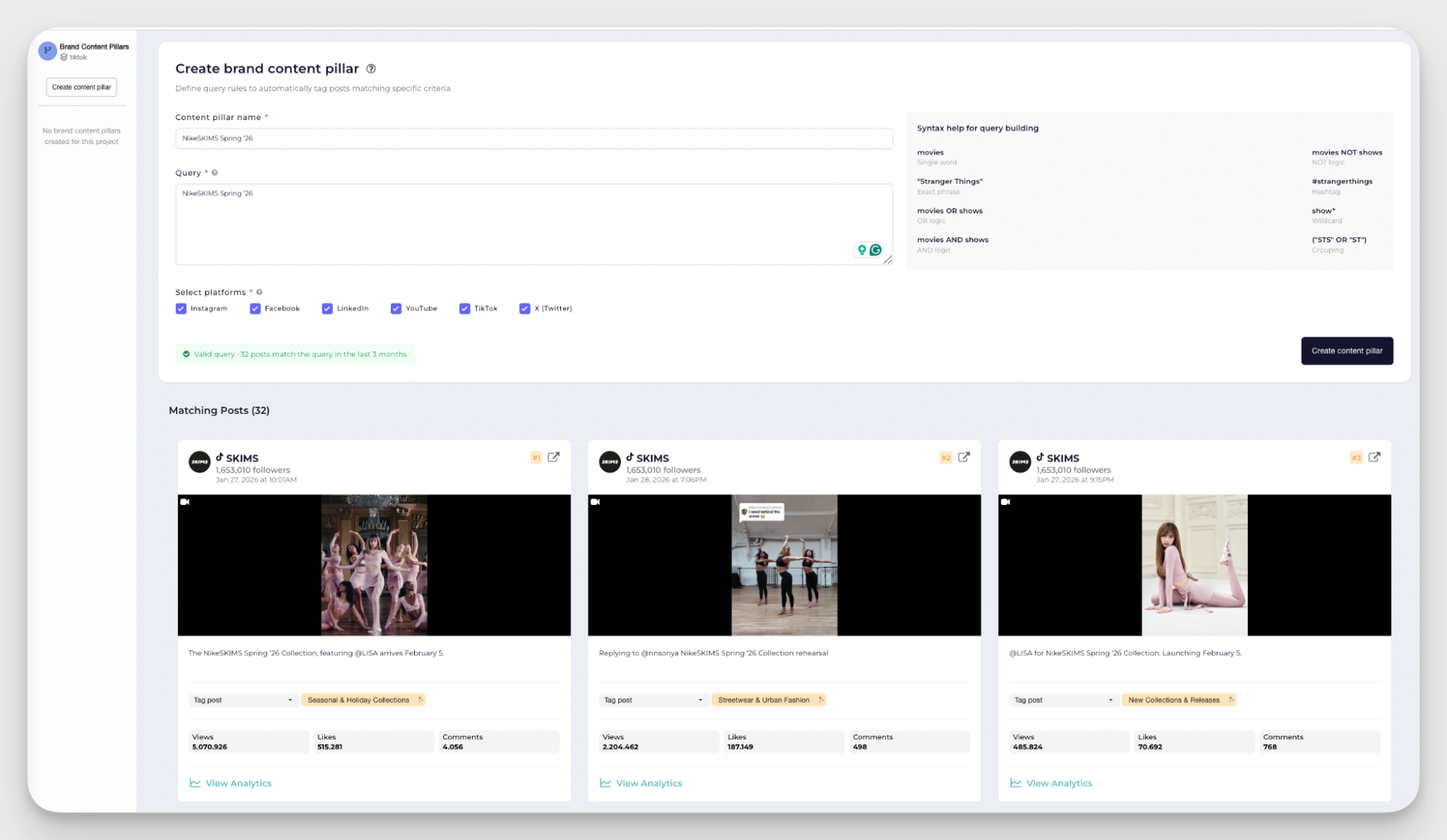Click the lightbulb tip icon inside the Query field

pos(861,250)
